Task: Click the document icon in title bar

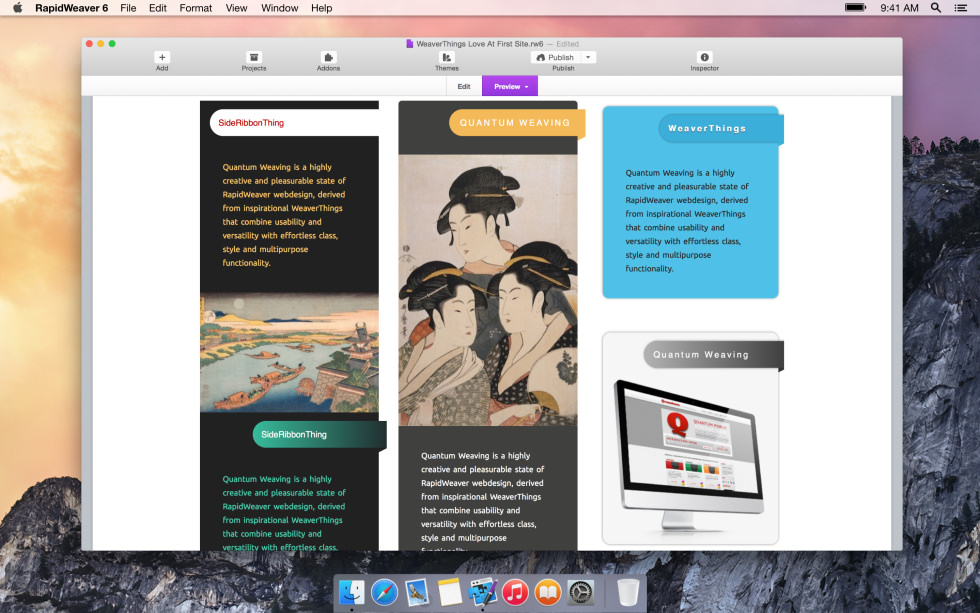Action: 409,44
